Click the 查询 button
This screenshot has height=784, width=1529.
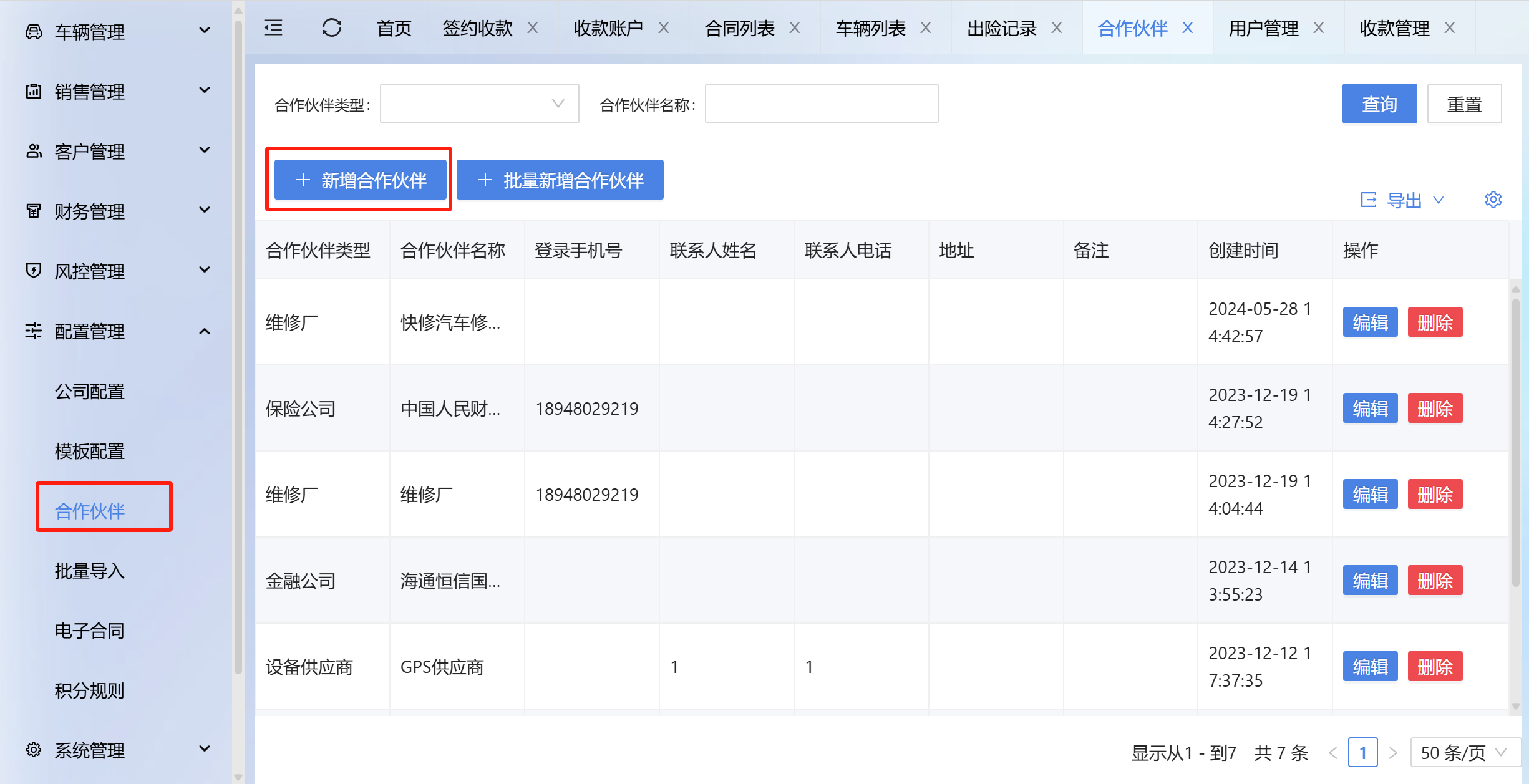(x=1379, y=104)
